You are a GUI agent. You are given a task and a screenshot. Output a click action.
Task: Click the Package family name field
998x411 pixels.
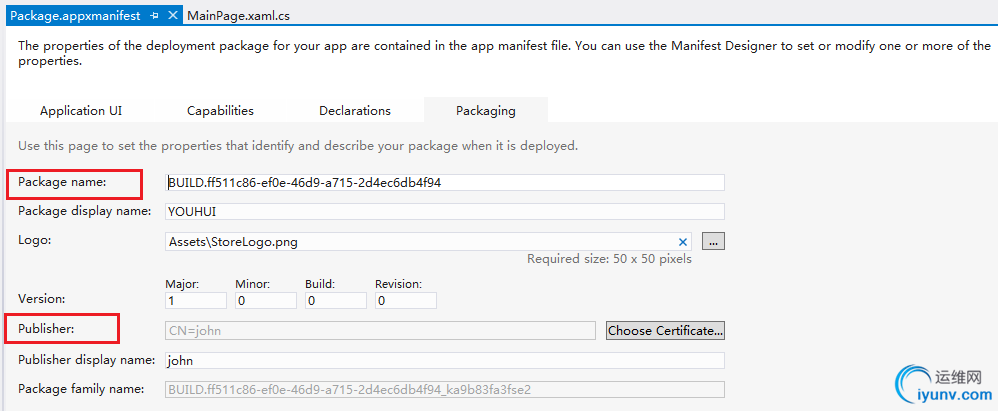(444, 389)
